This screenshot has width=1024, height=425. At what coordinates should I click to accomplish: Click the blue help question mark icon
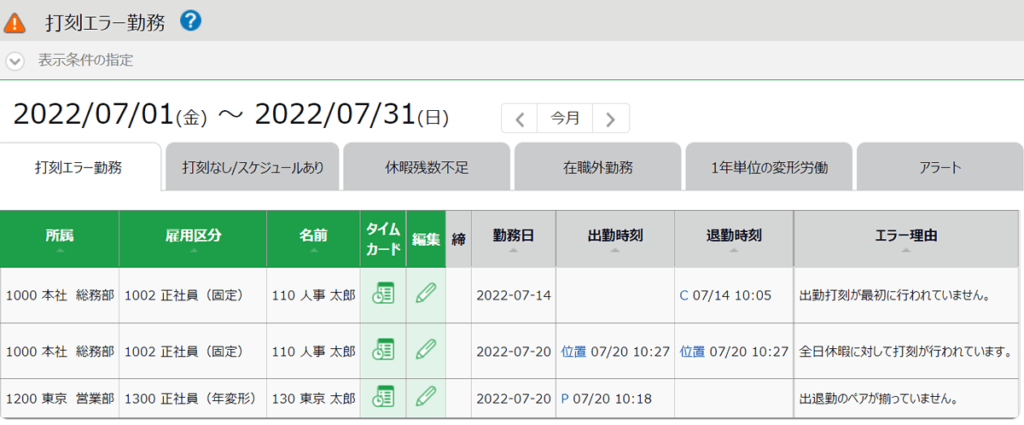tap(191, 20)
